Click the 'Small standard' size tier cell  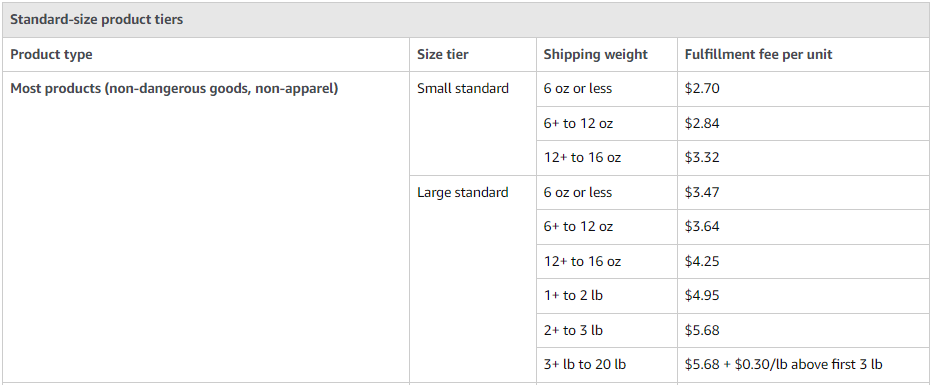click(x=463, y=89)
